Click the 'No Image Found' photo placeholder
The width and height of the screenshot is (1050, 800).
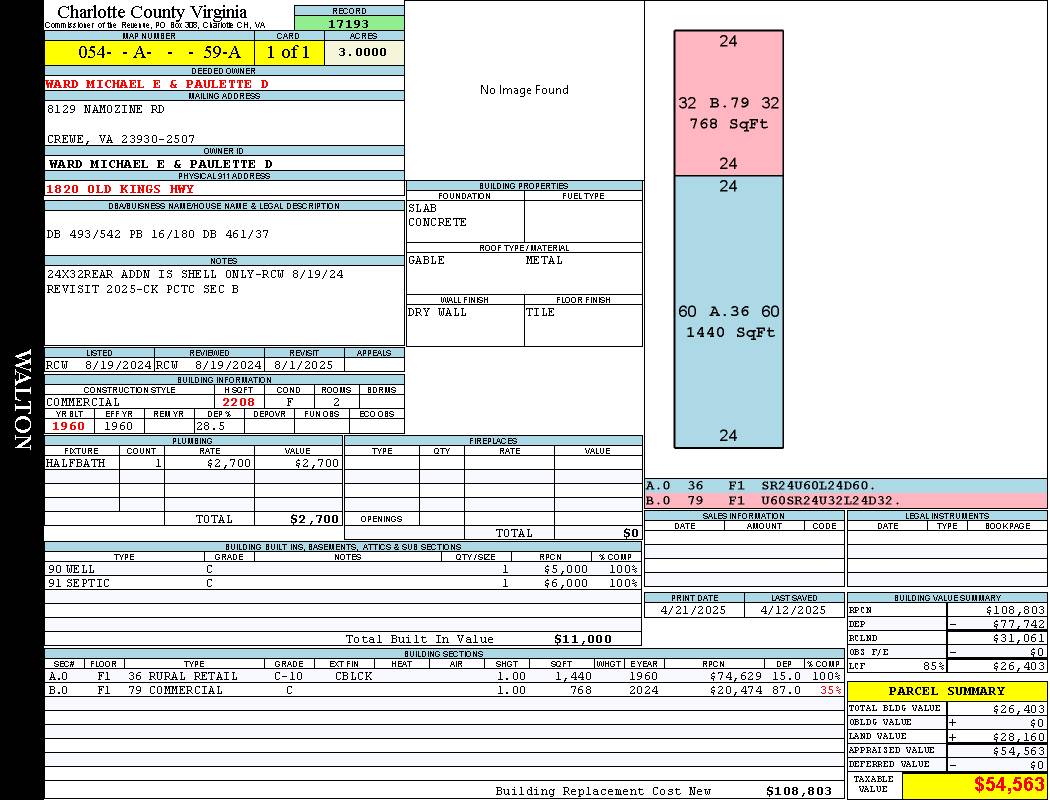[524, 90]
